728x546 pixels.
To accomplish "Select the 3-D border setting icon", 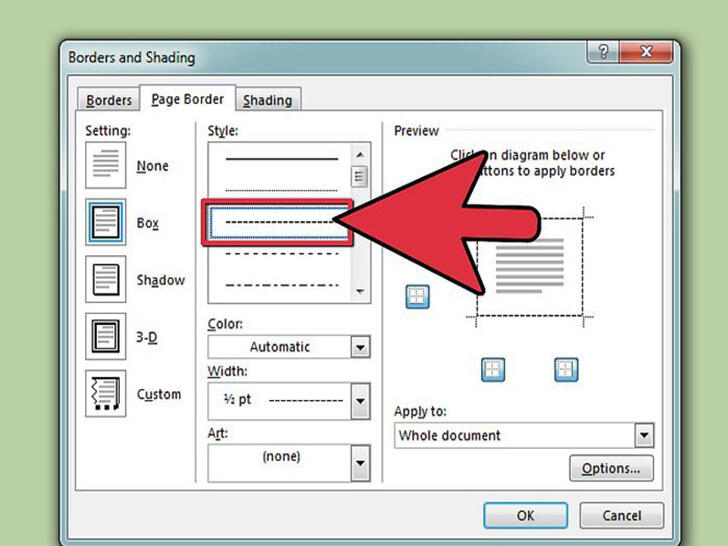I will [x=105, y=336].
